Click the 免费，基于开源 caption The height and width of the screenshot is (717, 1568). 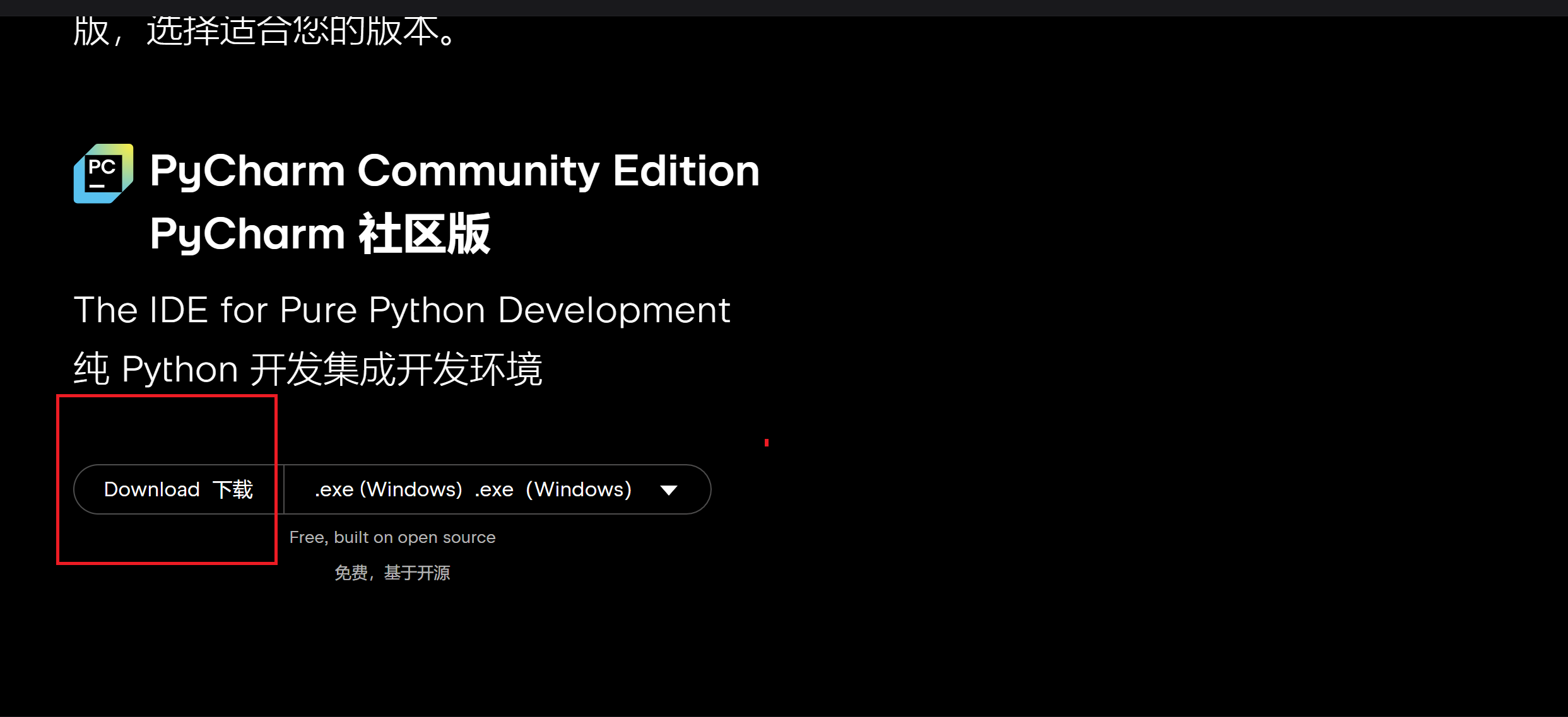tap(392, 573)
